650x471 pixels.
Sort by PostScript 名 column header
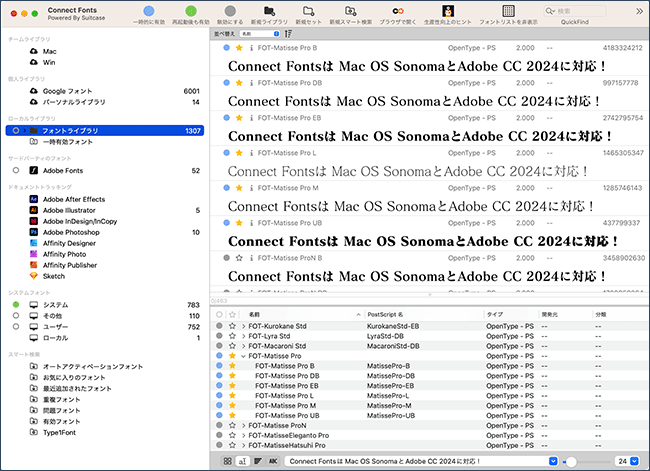[424, 315]
